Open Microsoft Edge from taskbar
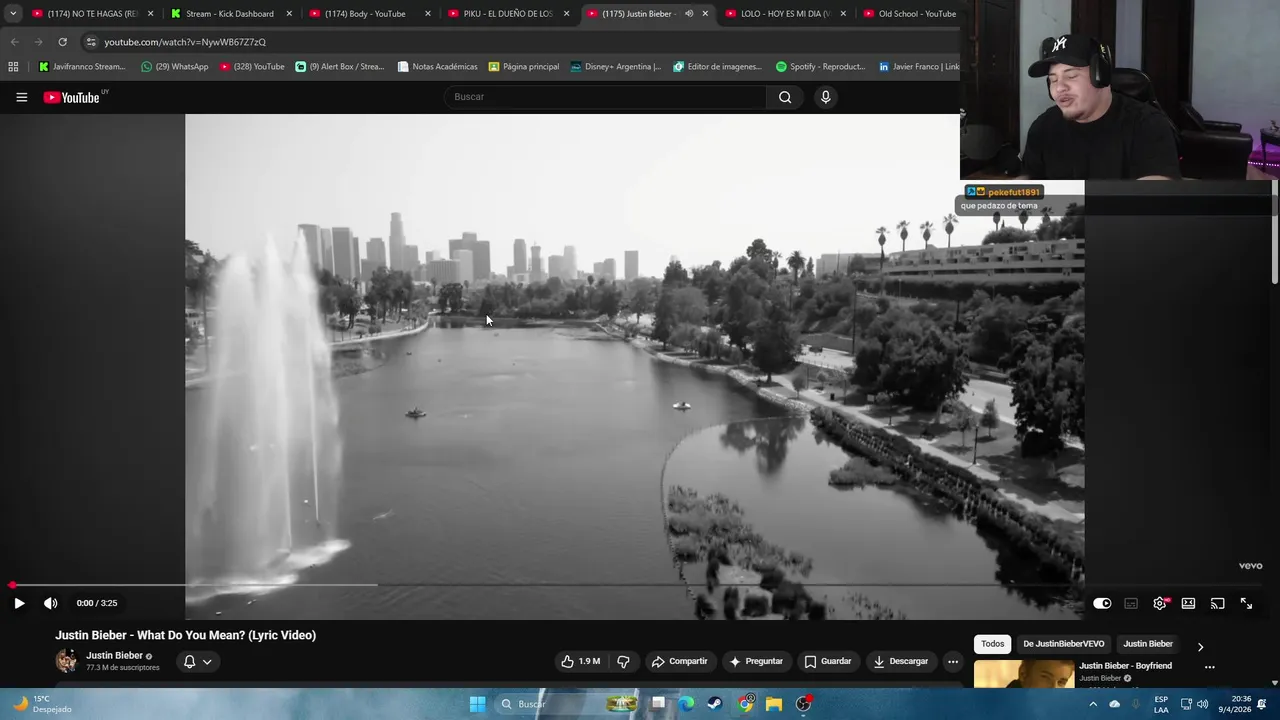1280x720 pixels. tap(687, 704)
